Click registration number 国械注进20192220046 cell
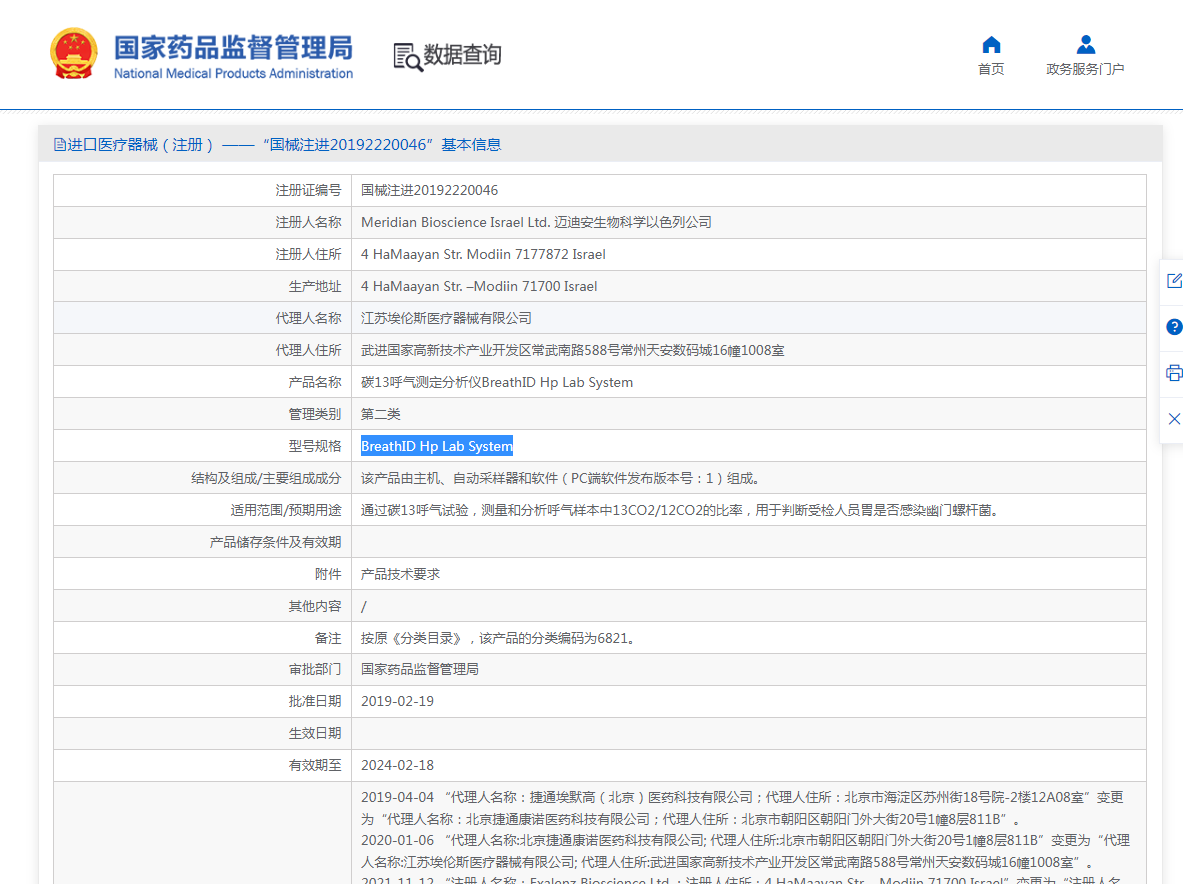Screen dimensions: 1183x884 tap(429, 190)
